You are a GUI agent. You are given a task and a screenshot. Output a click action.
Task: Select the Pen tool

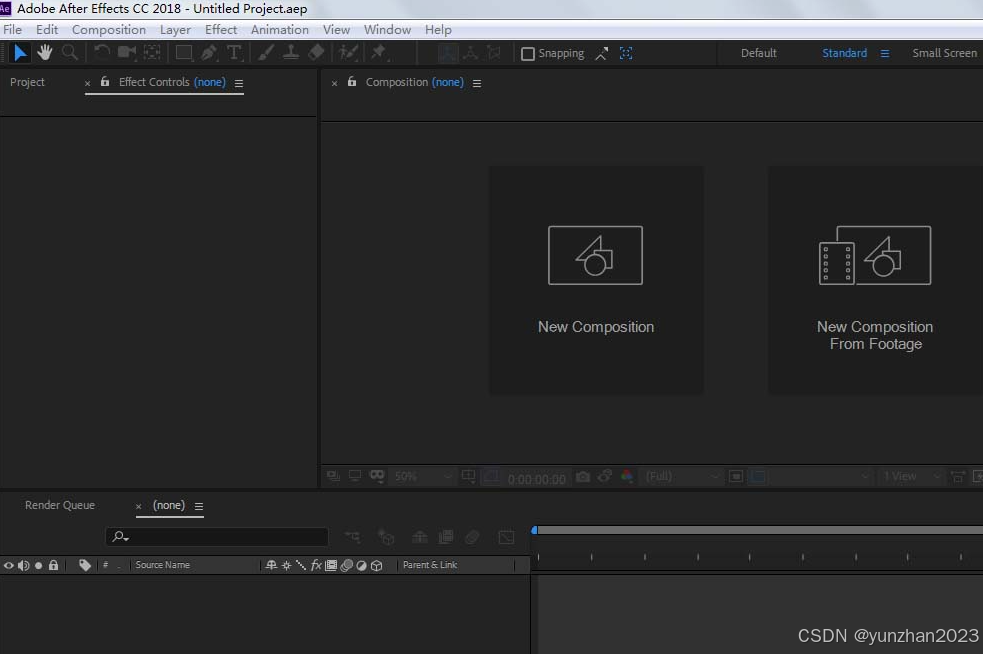(209, 53)
